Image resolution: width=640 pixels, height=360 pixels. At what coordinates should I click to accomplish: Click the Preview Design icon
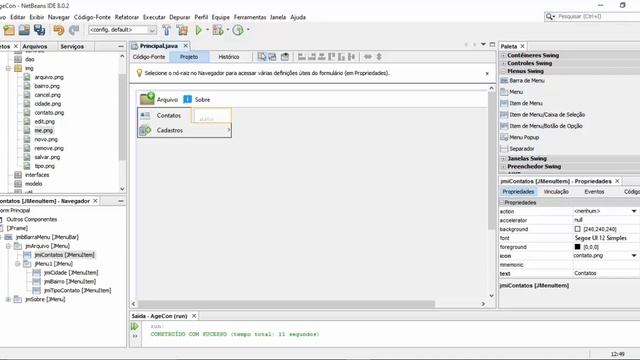tap(285, 57)
